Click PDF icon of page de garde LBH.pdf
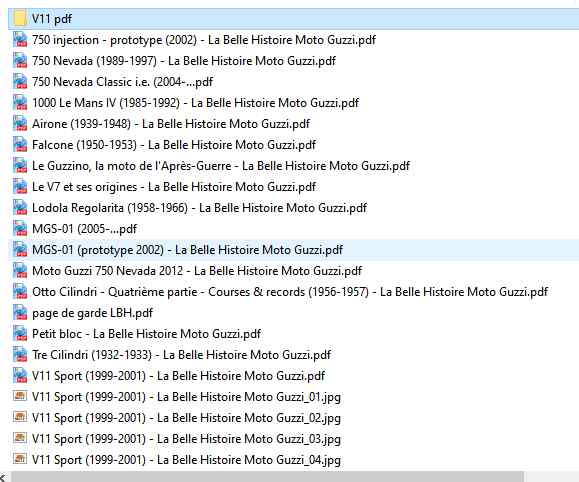Screen dimensions: 579x482 20,313
